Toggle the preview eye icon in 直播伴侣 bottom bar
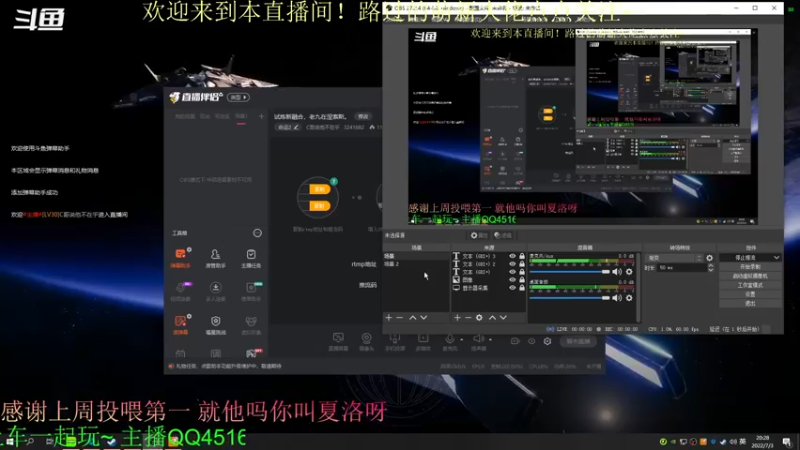Screen dimensions: 800x450 [x=531, y=341]
